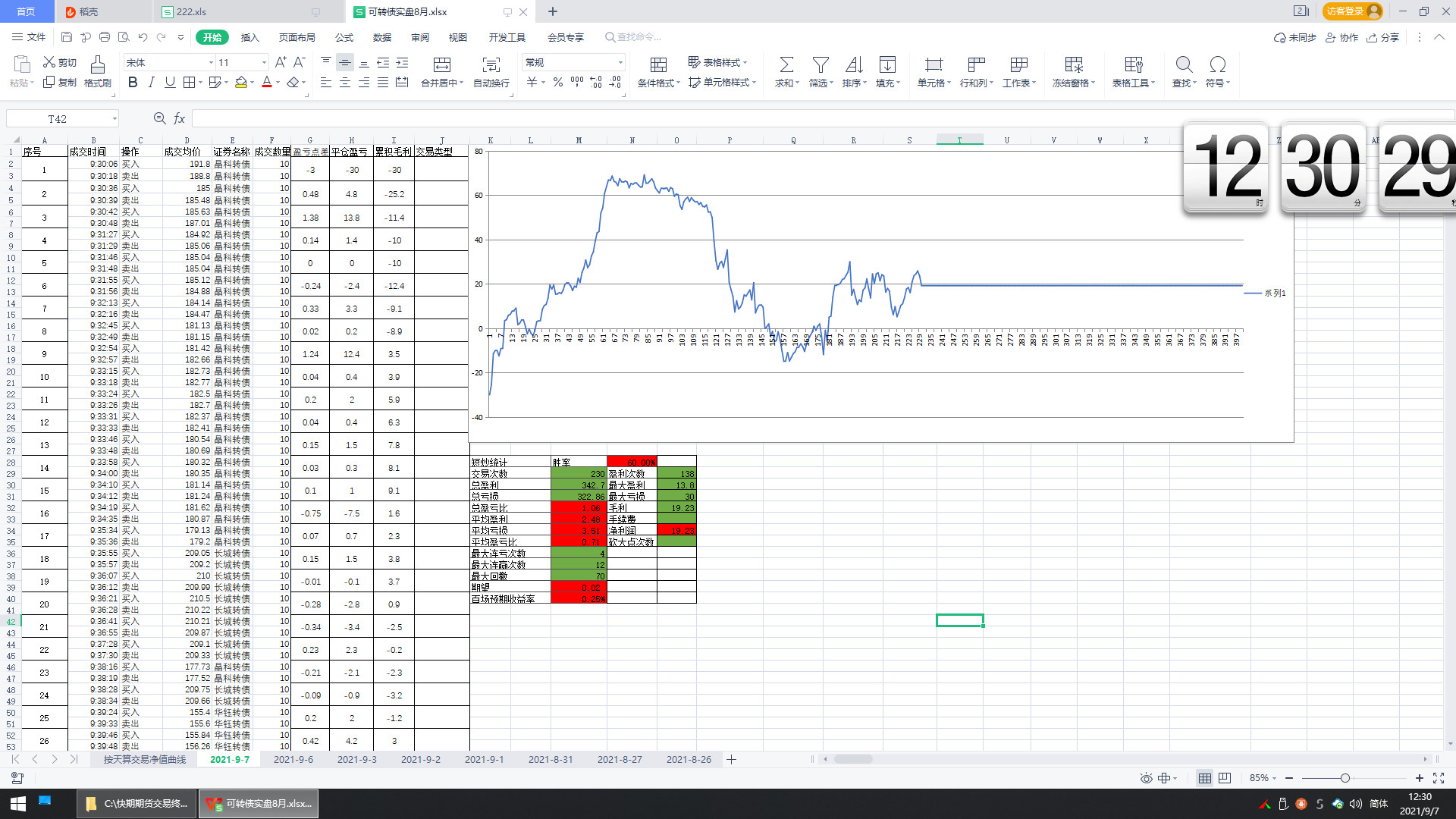1456x819 pixels.
Task: Click the Freeze Panes (冻结窗格) icon
Action: click(1073, 65)
